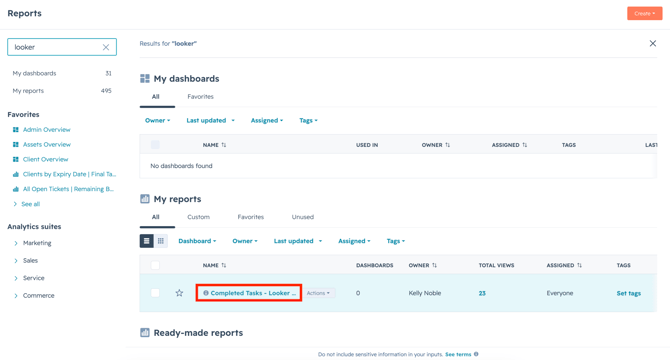Image resolution: width=670 pixels, height=360 pixels.
Task: Switch reports to grid view
Action: [161, 241]
